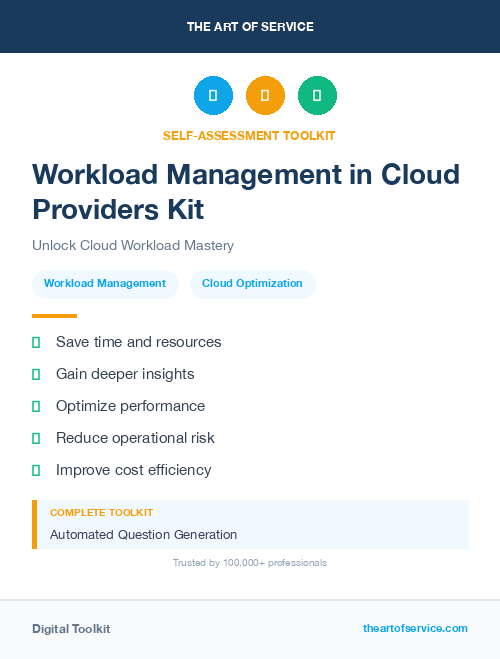Click the SELF-ASSESSMENT TOOLKIT label
500x659 pixels.
pyautogui.click(x=249, y=136)
